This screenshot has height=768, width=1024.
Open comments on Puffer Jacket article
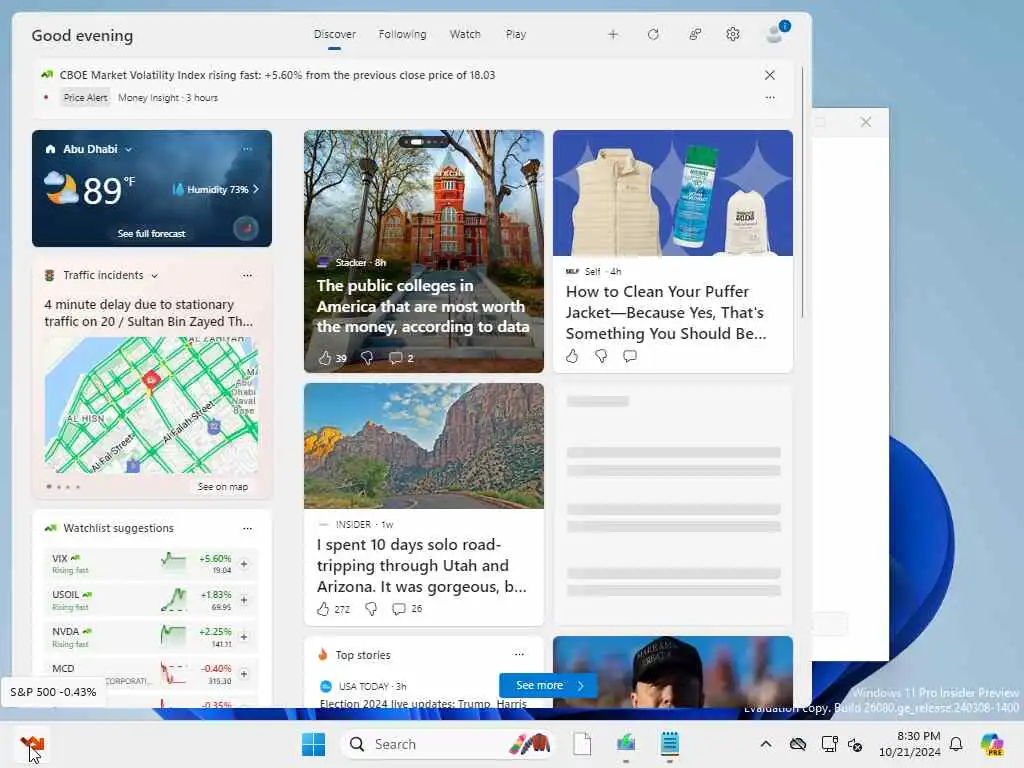point(630,356)
